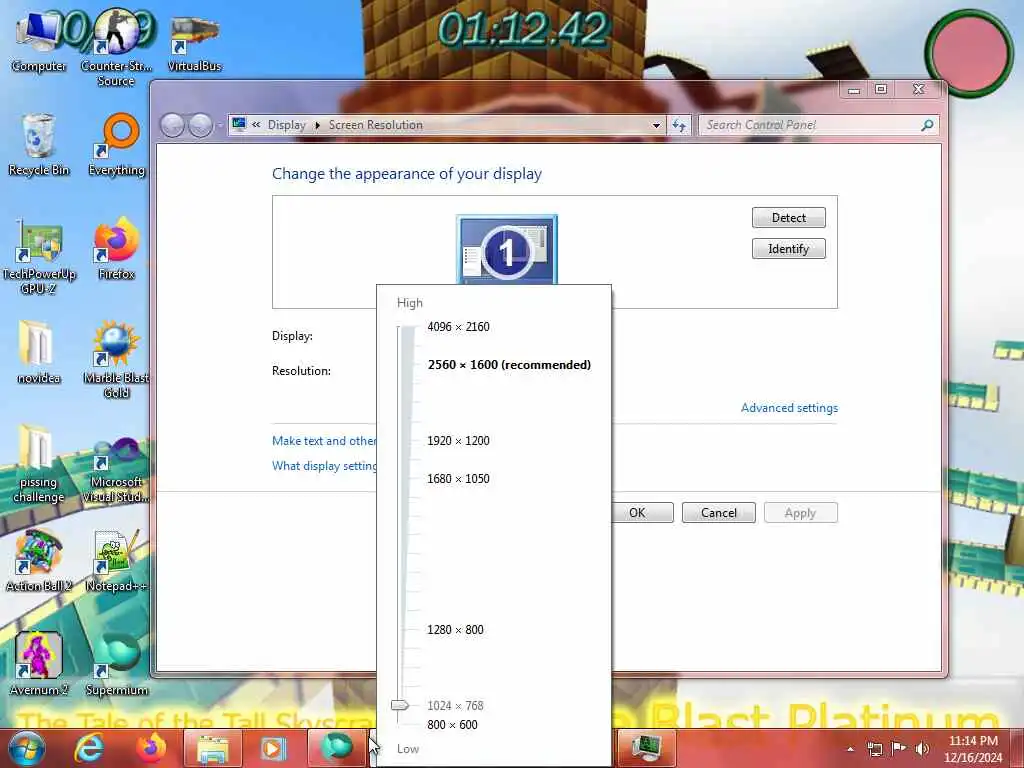Click Make text and other items link
Viewport: 1024px width, 768px height.
(324, 441)
